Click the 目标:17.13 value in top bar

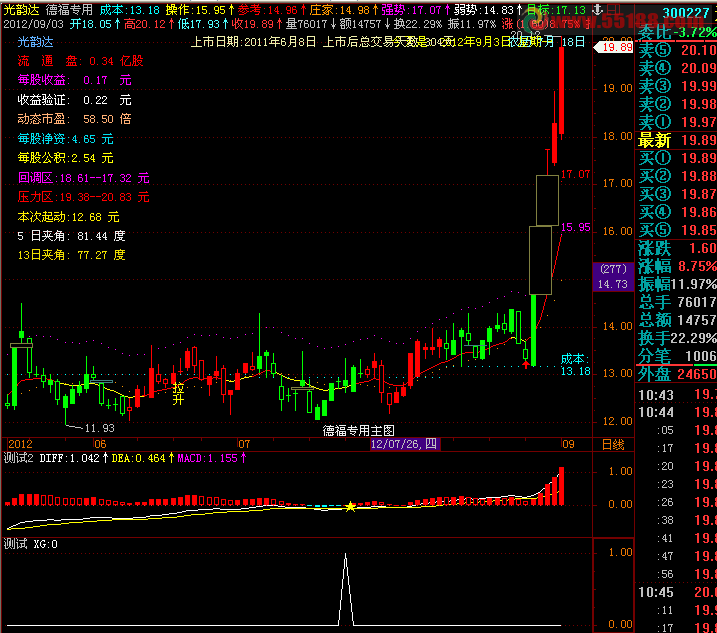coord(556,10)
